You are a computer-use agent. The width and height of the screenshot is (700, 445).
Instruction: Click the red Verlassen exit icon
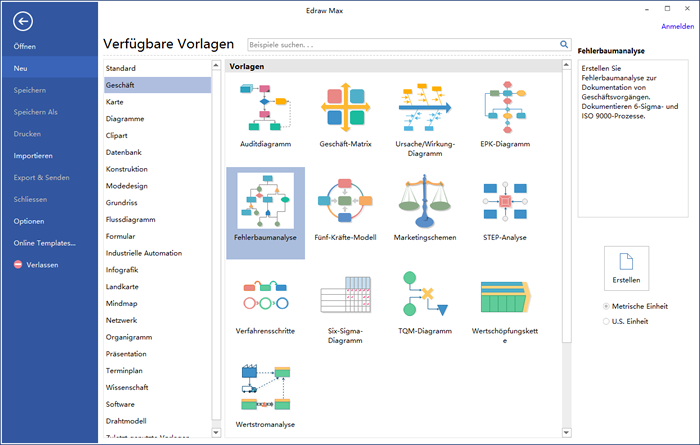18,264
